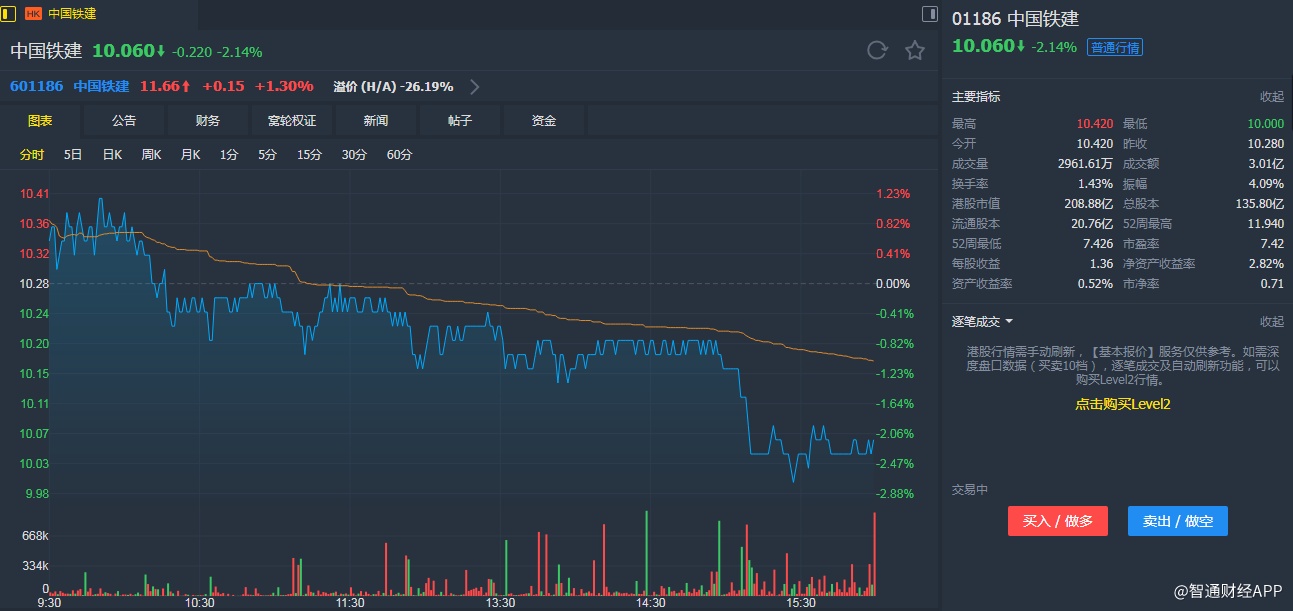This screenshot has height=611, width=1293.
Task: Switch to the 公告 tab
Action: [124, 121]
